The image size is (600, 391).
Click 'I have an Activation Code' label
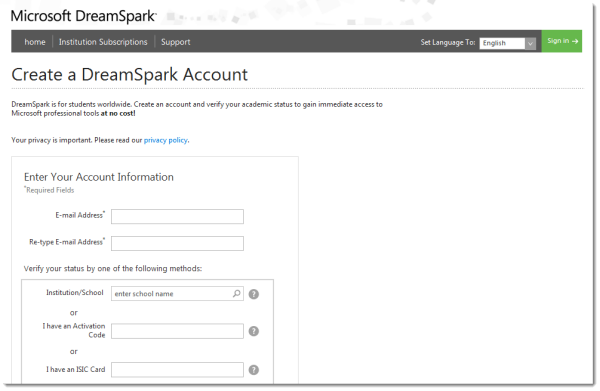click(74, 330)
